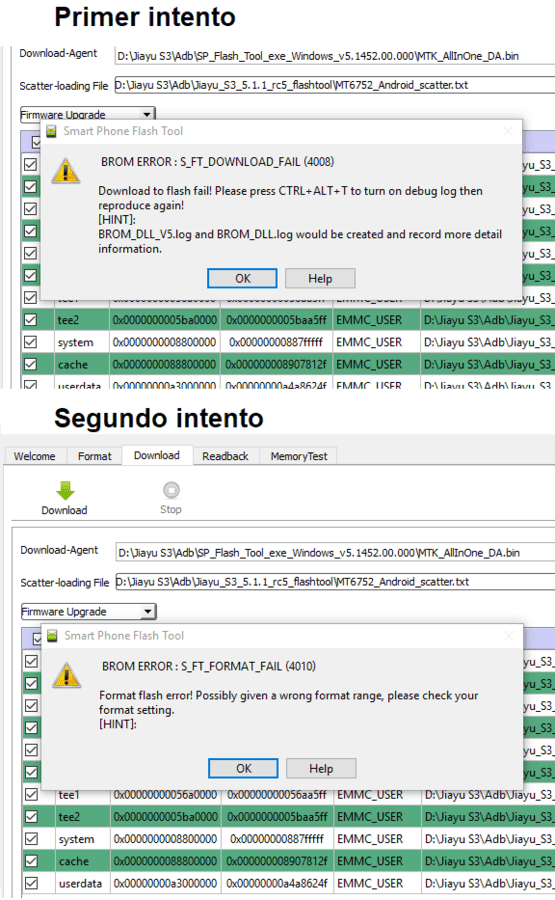Click Help in S_FT_FORMAT_FAIL dialog
Screen dimensions: 555x900
coord(321,769)
